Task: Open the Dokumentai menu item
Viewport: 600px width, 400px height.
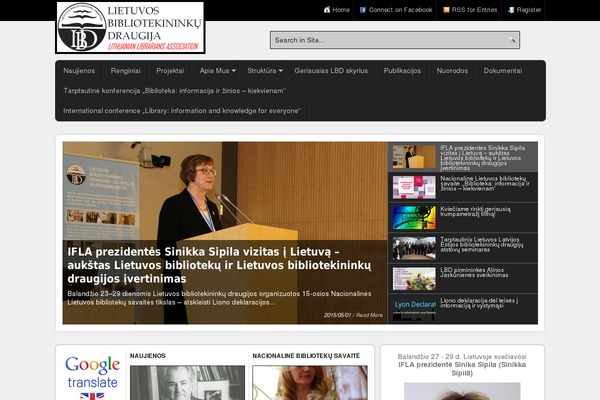Action: 503,71
